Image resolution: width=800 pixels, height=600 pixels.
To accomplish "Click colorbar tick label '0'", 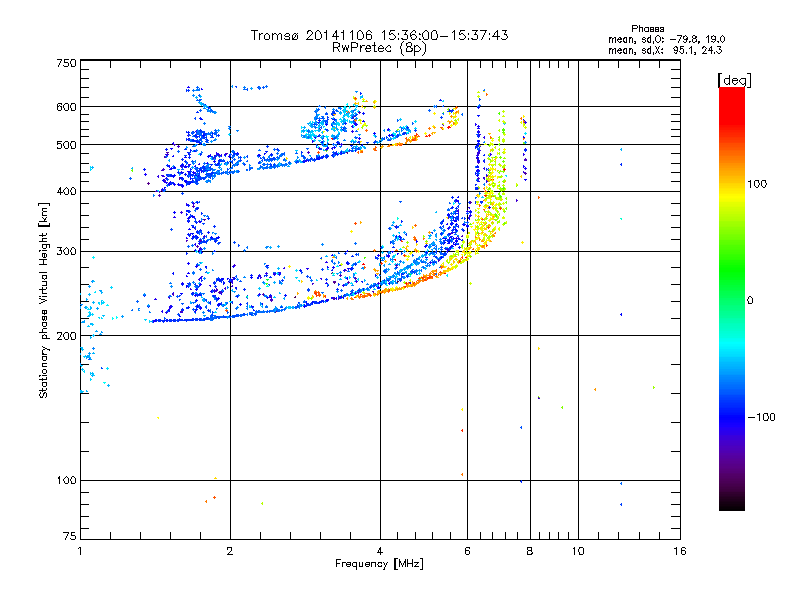I will click(750, 301).
